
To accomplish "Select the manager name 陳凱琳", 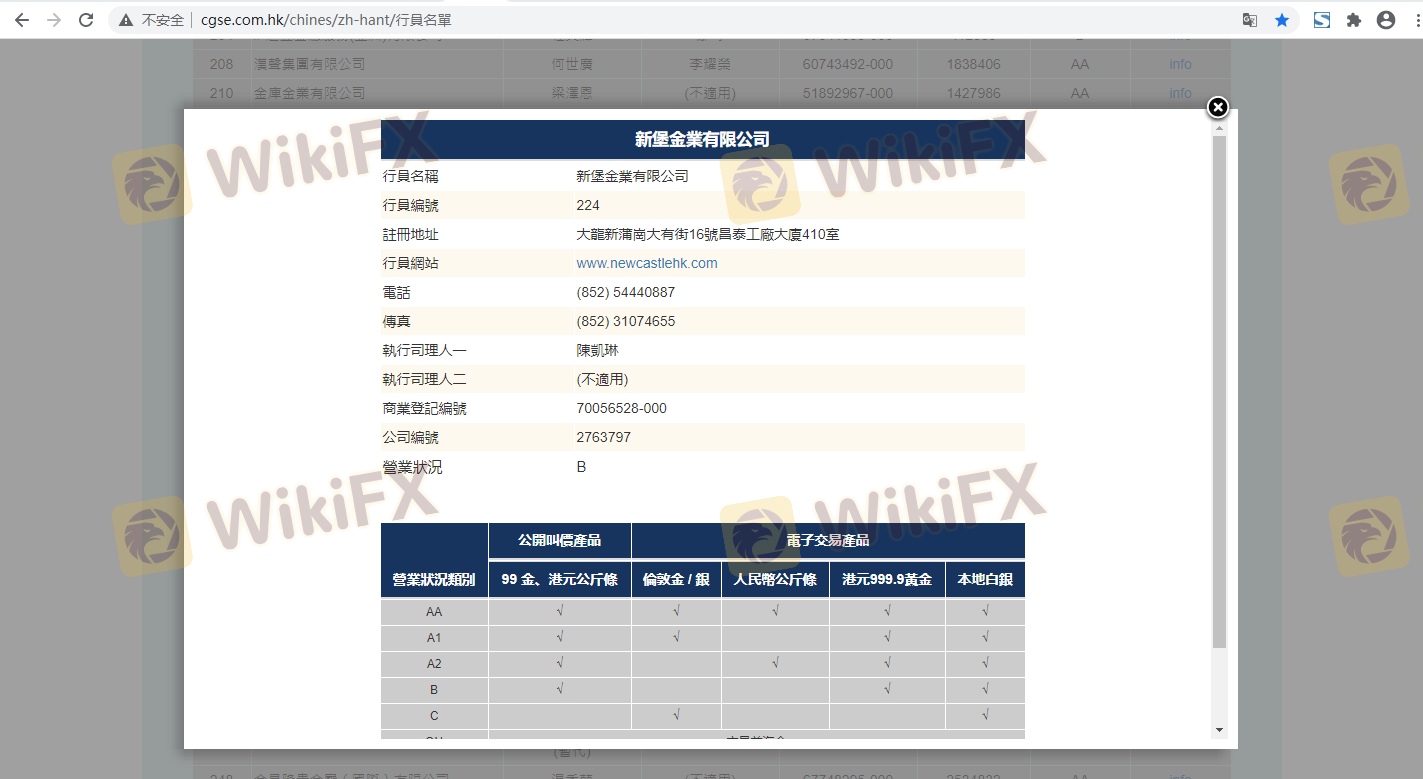I will 597,350.
